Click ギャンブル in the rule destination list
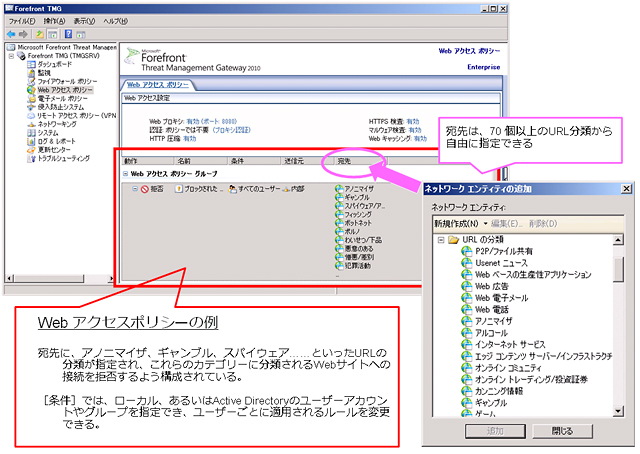This screenshot has height=454, width=640. (357, 198)
